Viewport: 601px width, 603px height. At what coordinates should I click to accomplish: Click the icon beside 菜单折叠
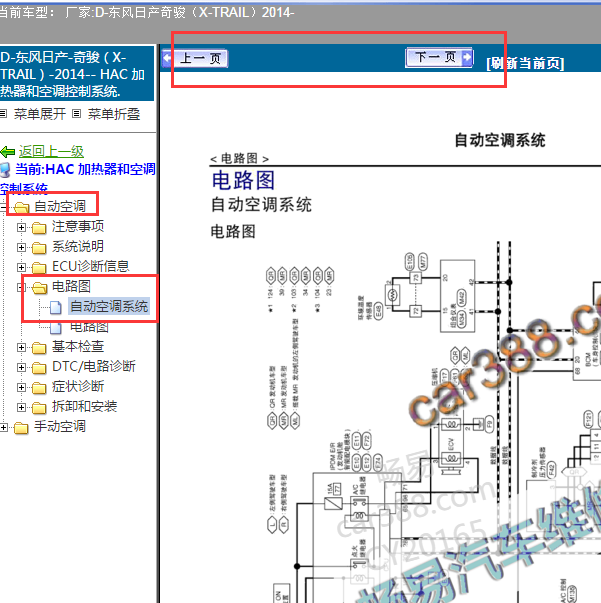[77, 113]
